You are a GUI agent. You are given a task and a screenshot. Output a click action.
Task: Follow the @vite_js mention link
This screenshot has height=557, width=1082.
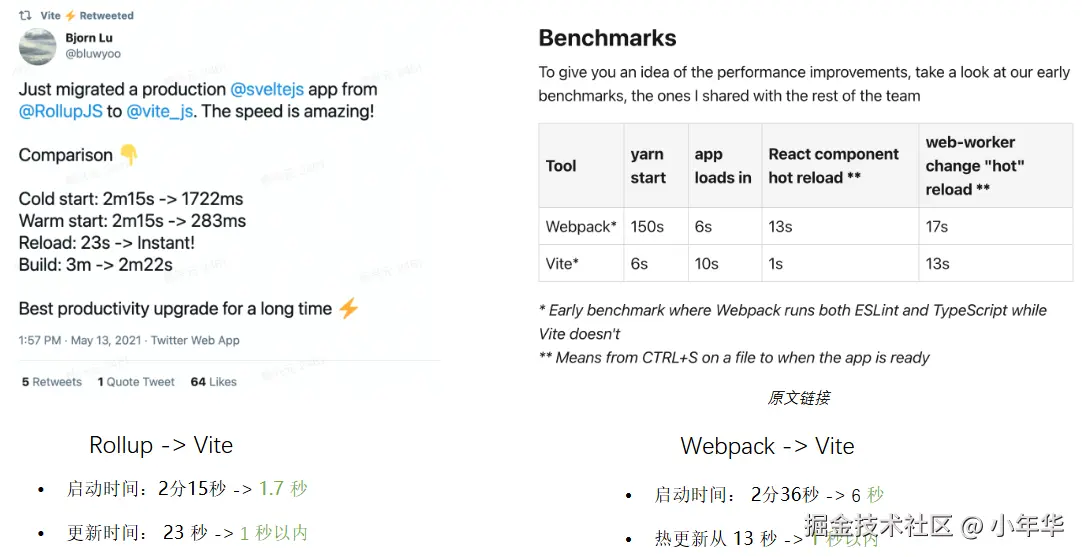[x=160, y=111]
